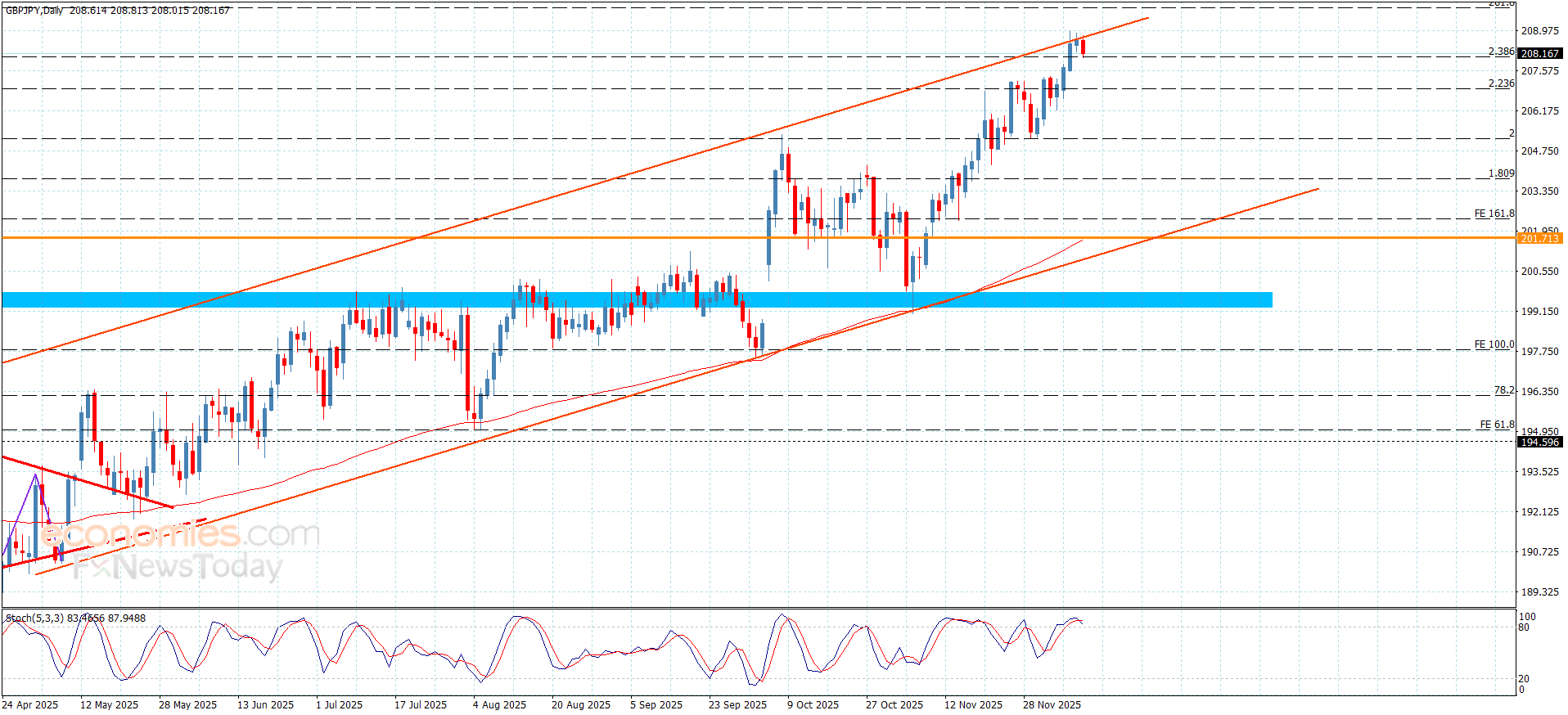The image size is (1568, 715).
Task: Click the current price label 208.167
Action: coord(1539,54)
